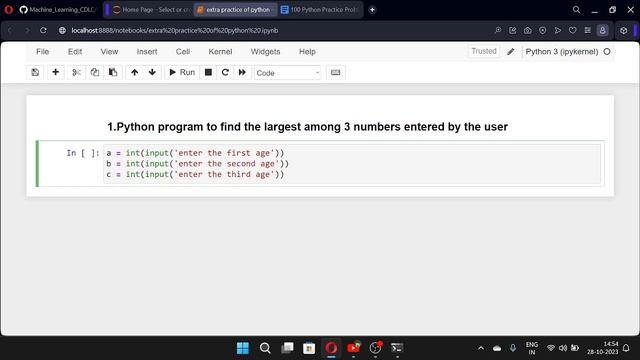Viewport: 640px width, 360px height.
Task: Open the cell type Code dropdown
Action: [287, 73]
